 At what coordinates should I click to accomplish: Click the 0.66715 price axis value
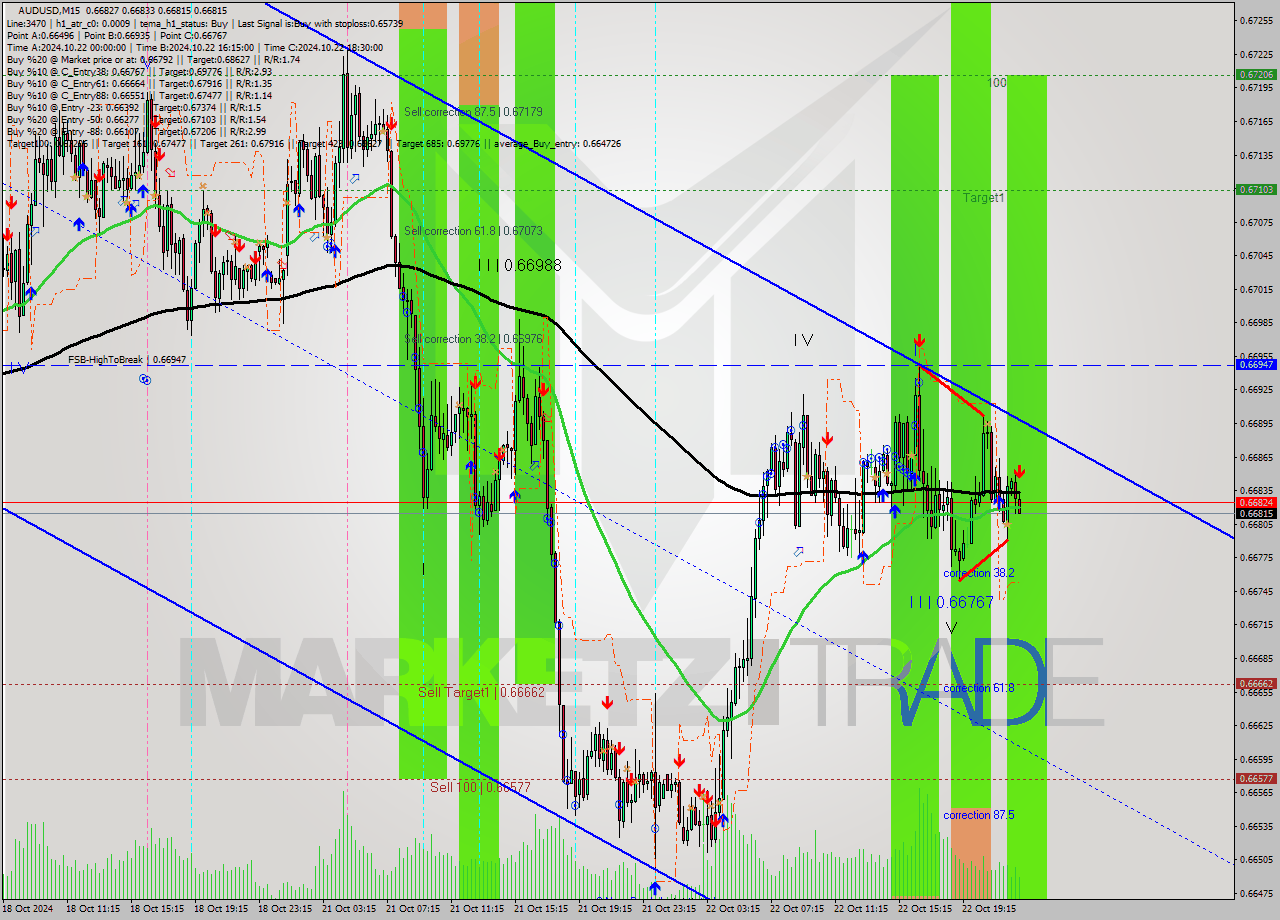(x=1255, y=625)
